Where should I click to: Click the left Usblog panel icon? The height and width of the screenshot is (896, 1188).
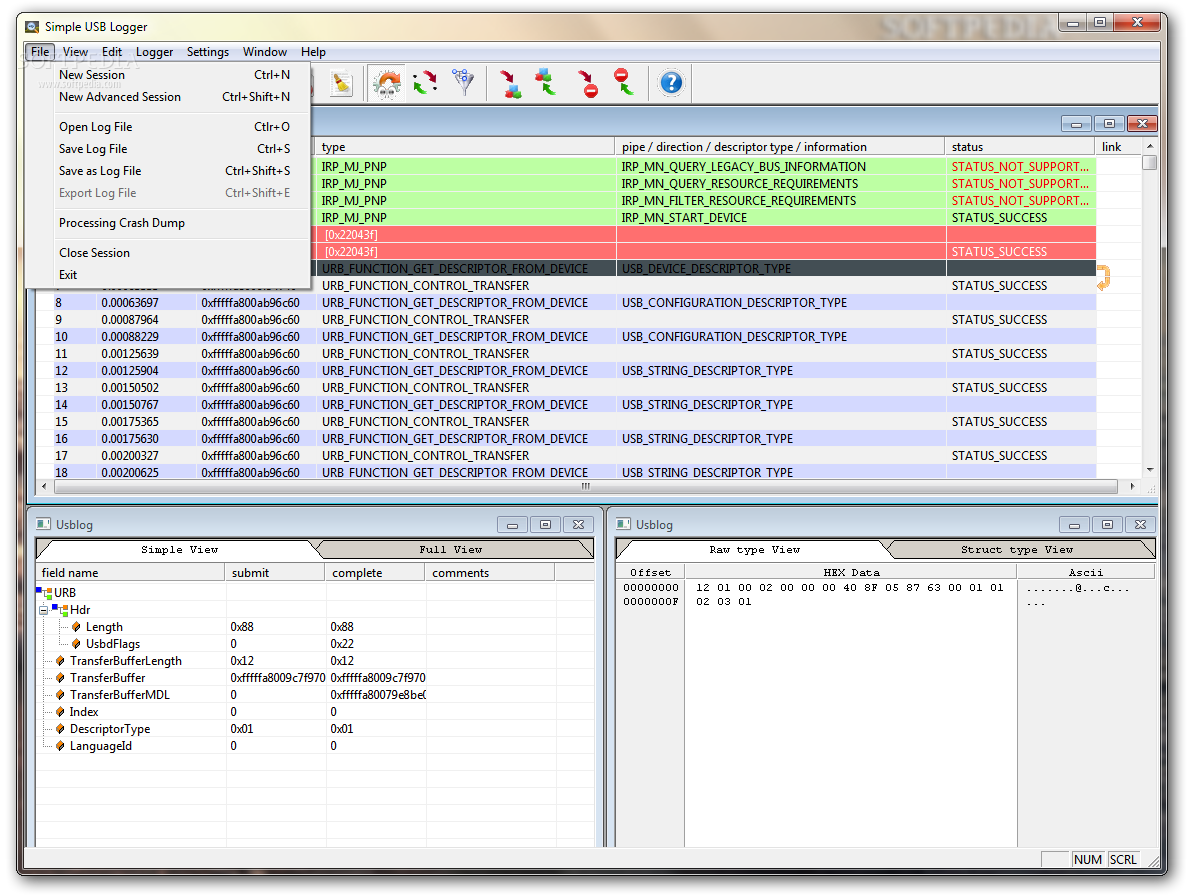[44, 524]
